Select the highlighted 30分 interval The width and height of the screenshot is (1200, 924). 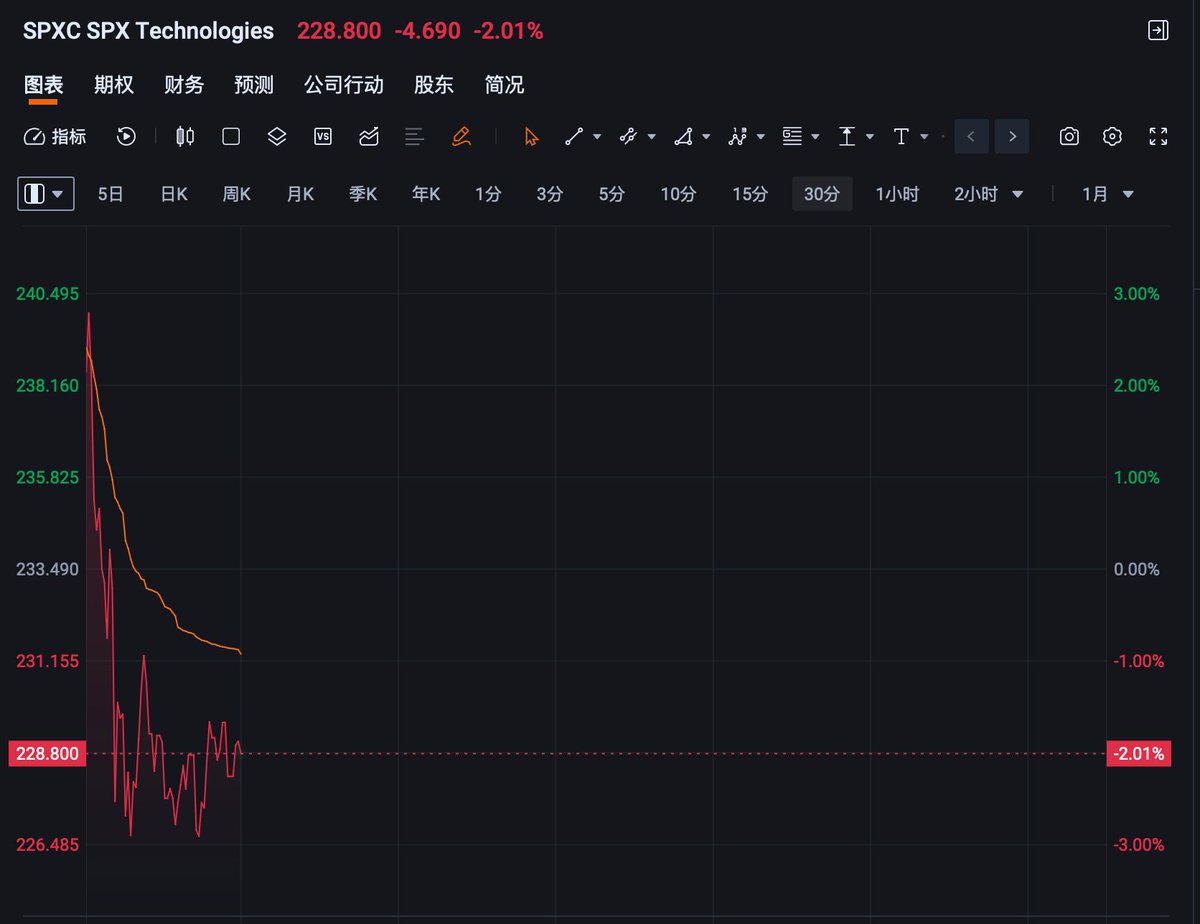(x=822, y=194)
